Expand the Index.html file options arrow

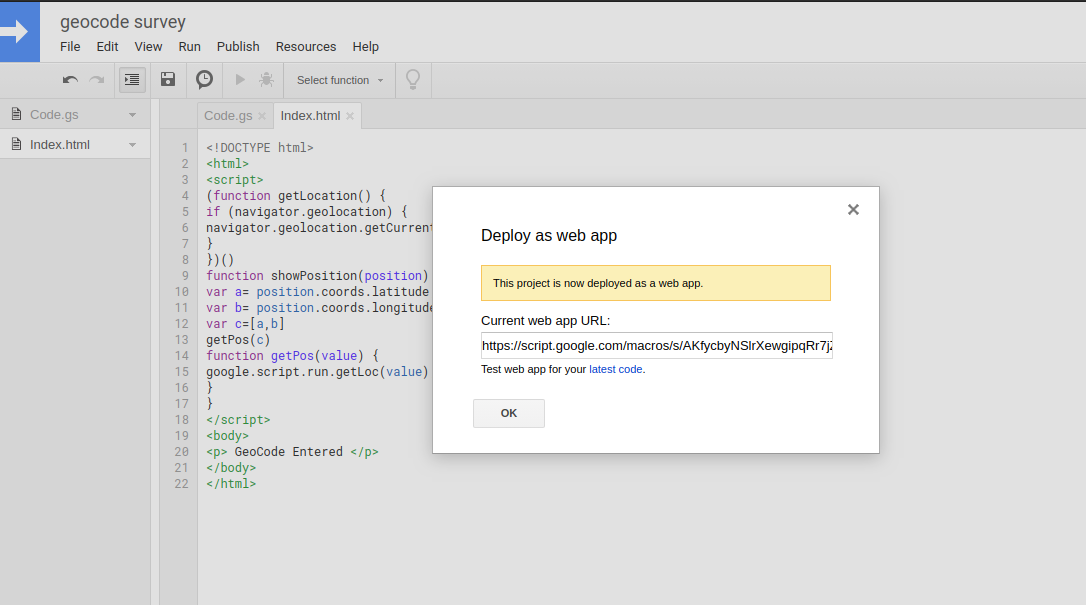[x=132, y=145]
